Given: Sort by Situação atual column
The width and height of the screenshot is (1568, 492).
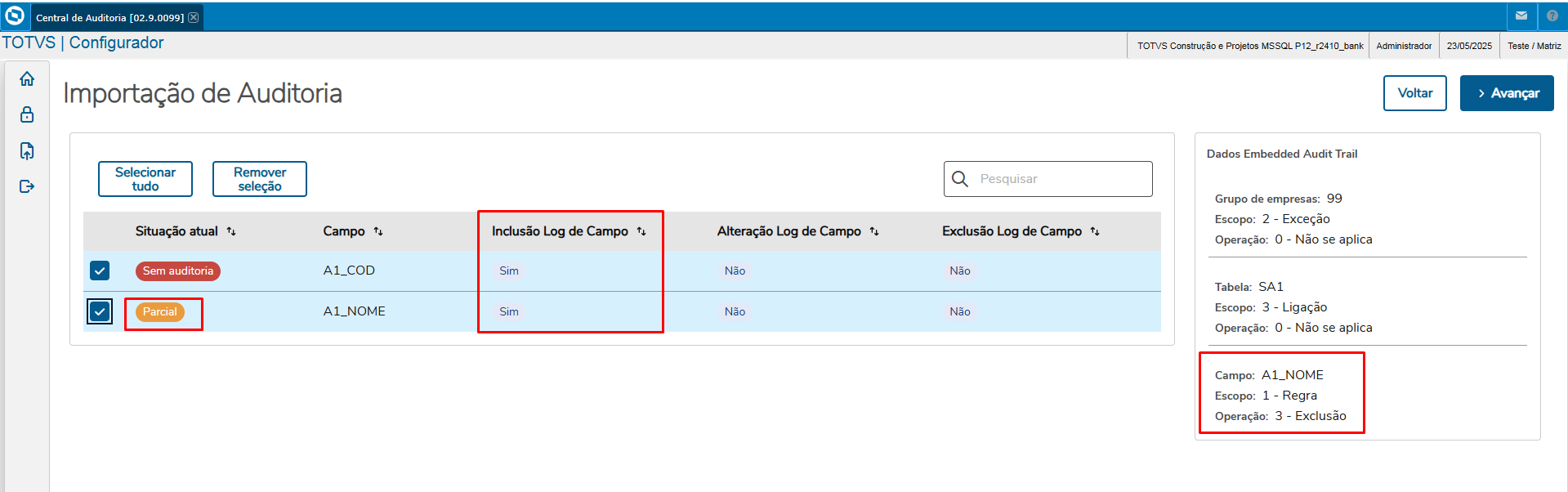Looking at the screenshot, I should (x=231, y=232).
